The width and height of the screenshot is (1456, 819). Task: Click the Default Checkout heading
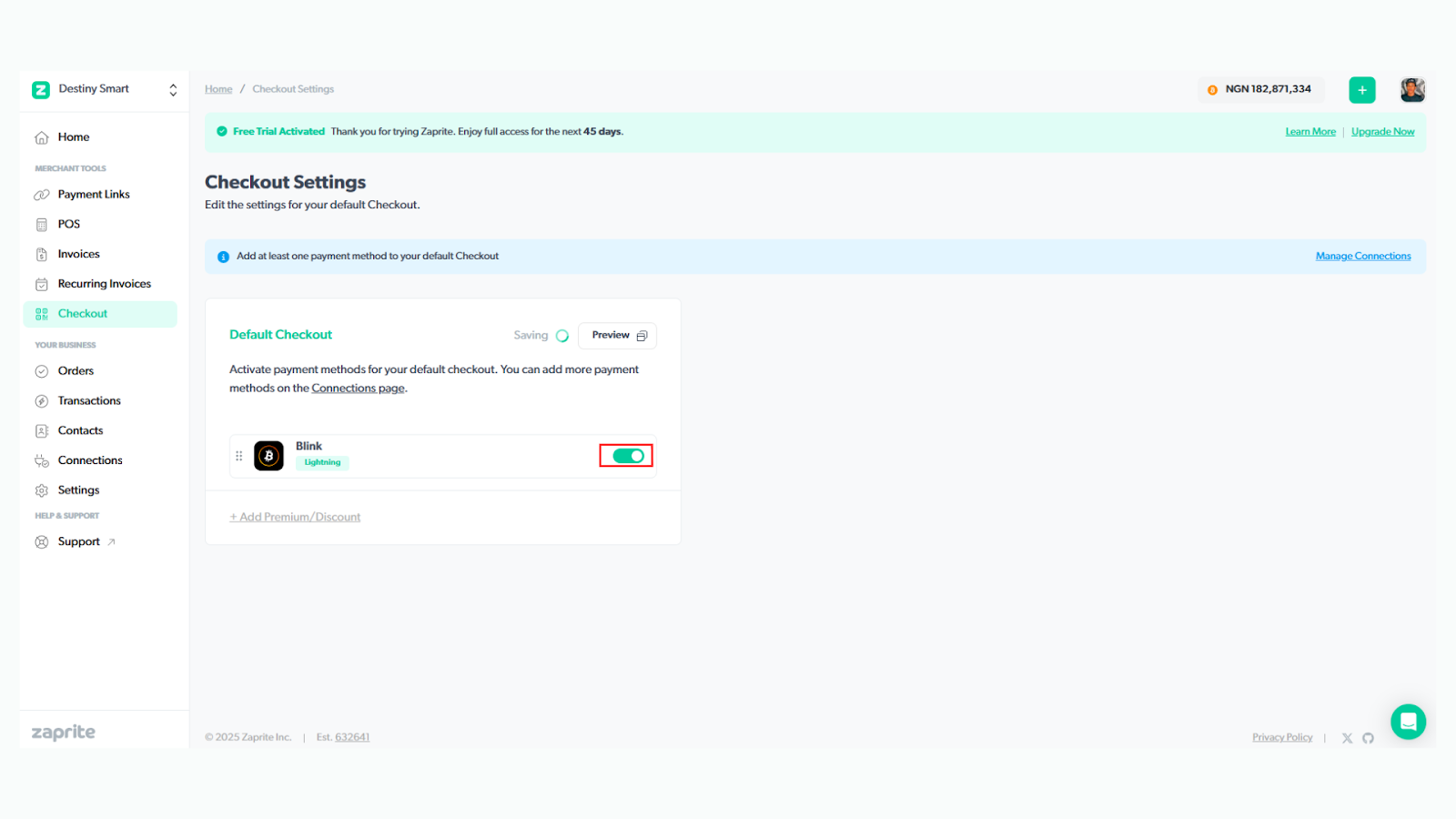coord(280,335)
